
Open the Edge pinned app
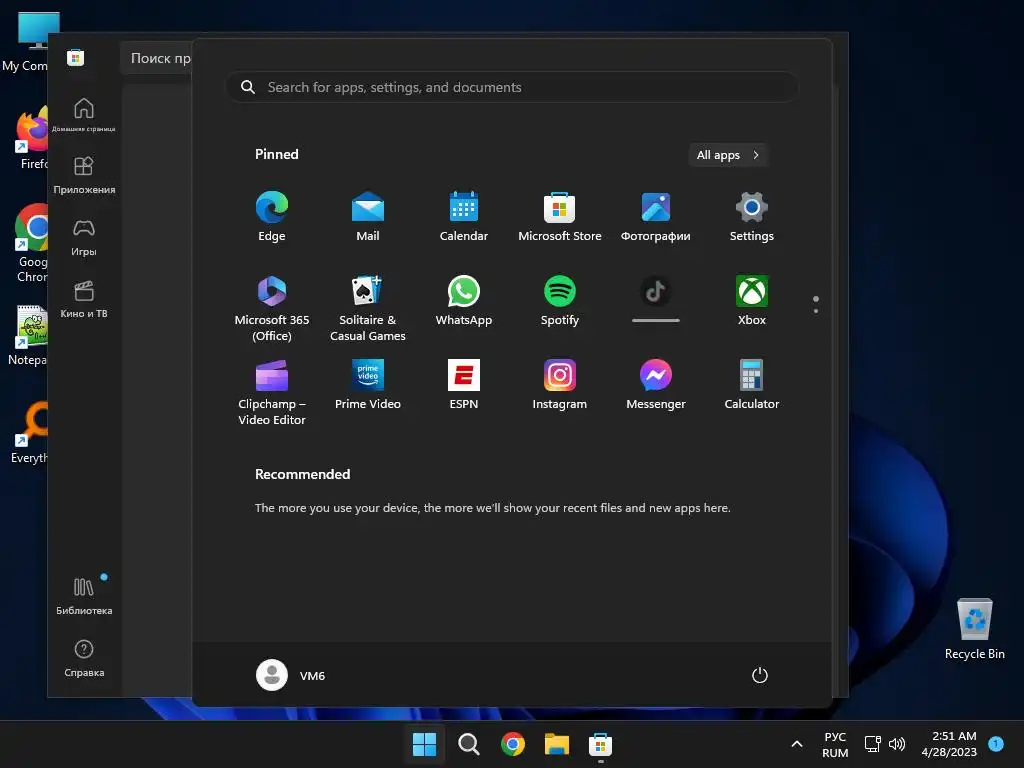coord(272,216)
